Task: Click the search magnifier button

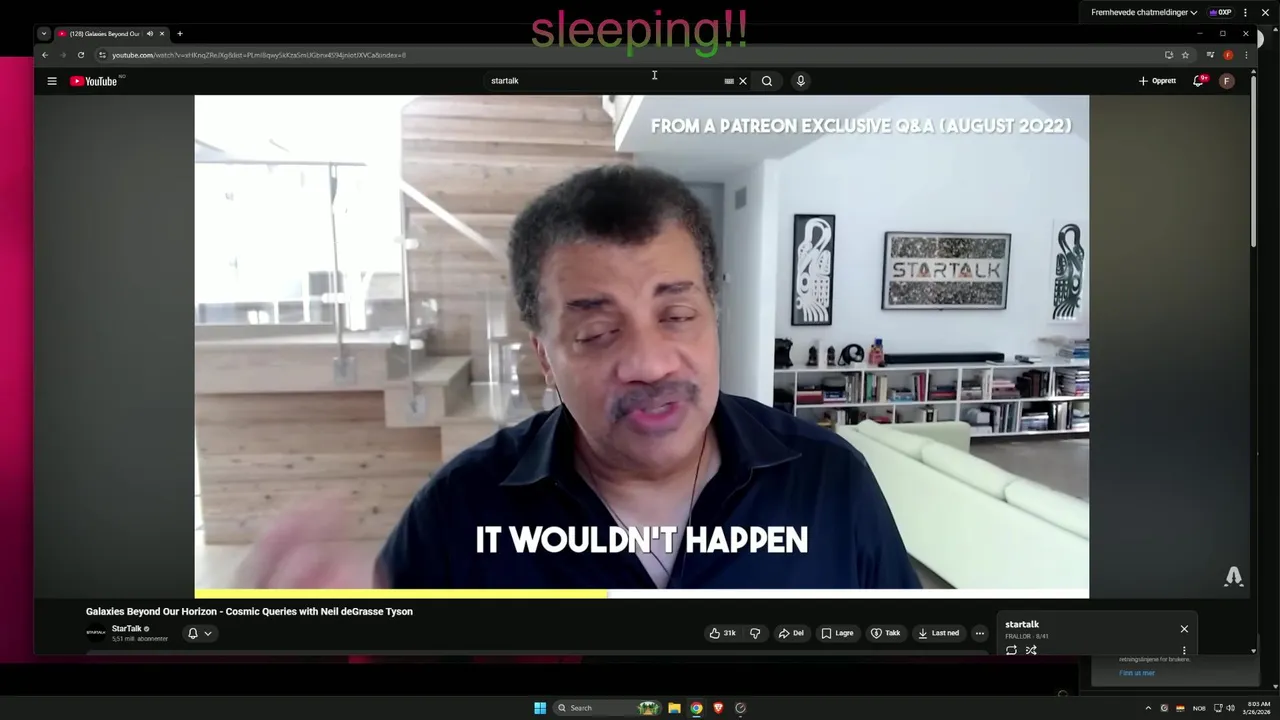Action: click(767, 81)
